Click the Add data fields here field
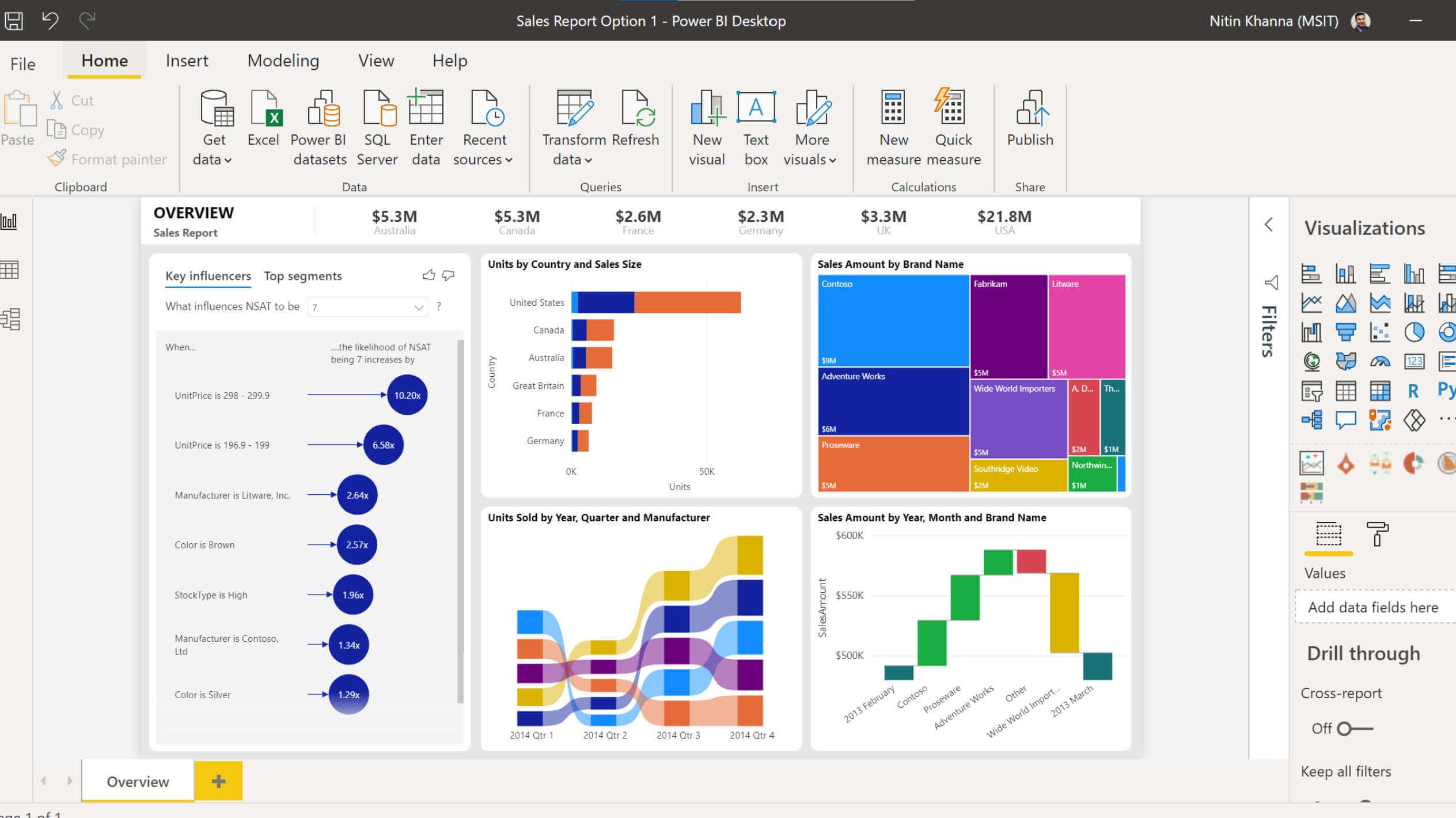The width and height of the screenshot is (1456, 818). pyautogui.click(x=1373, y=607)
